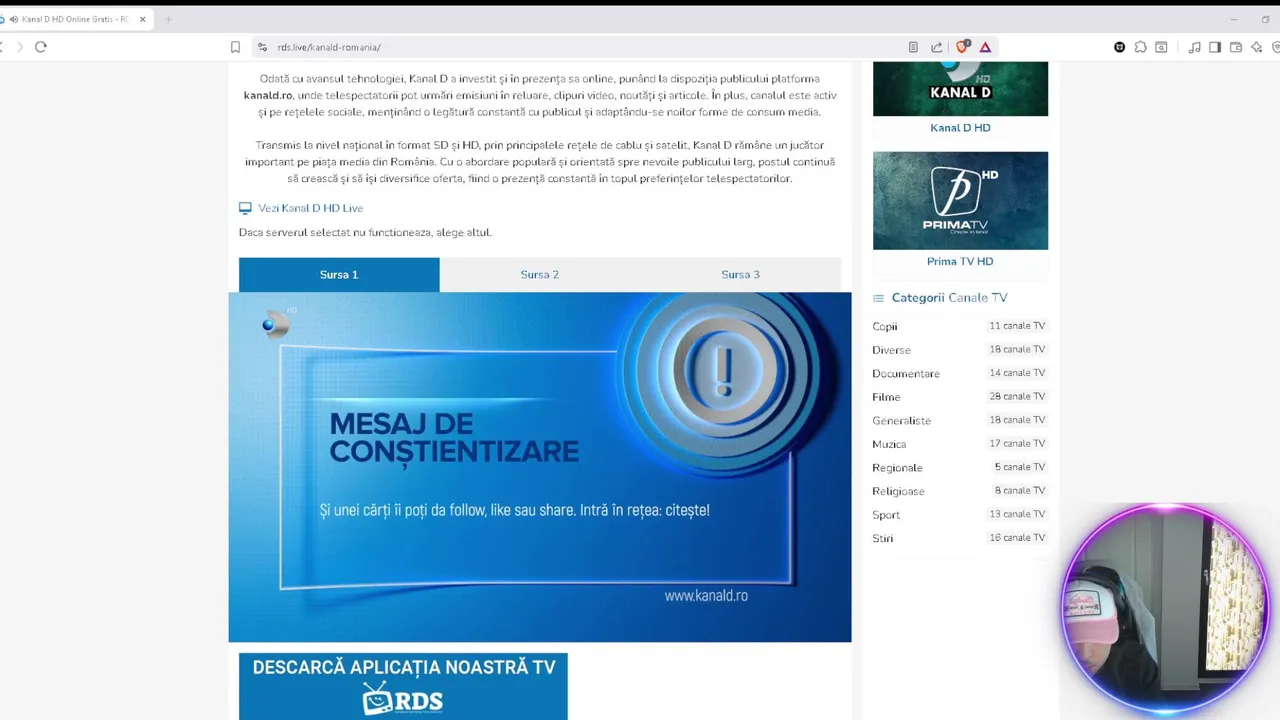The height and width of the screenshot is (720, 1280).
Task: Switch to the Sursa 3 tab
Action: coord(740,274)
